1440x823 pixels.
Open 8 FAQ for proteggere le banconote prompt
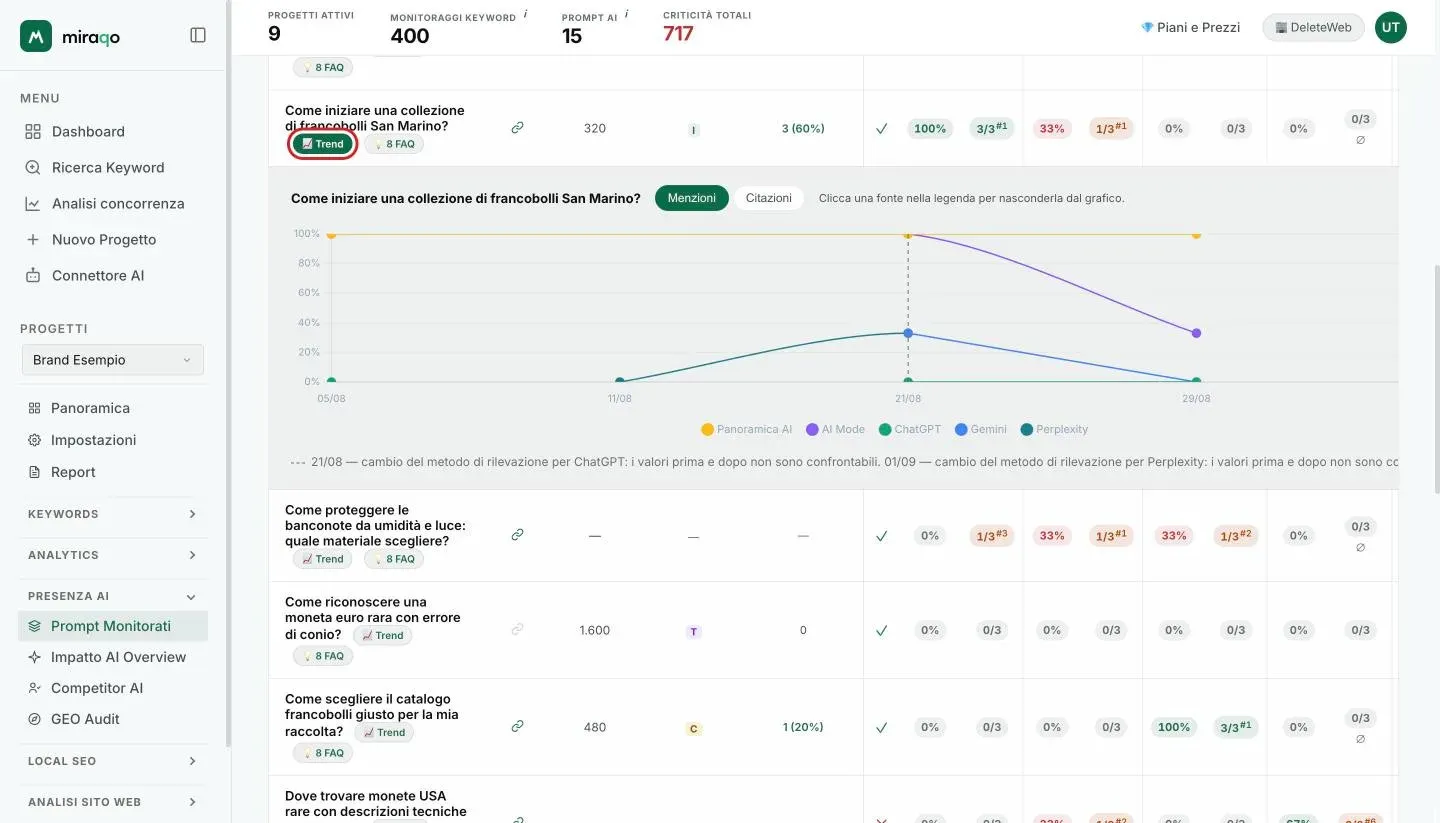393,559
